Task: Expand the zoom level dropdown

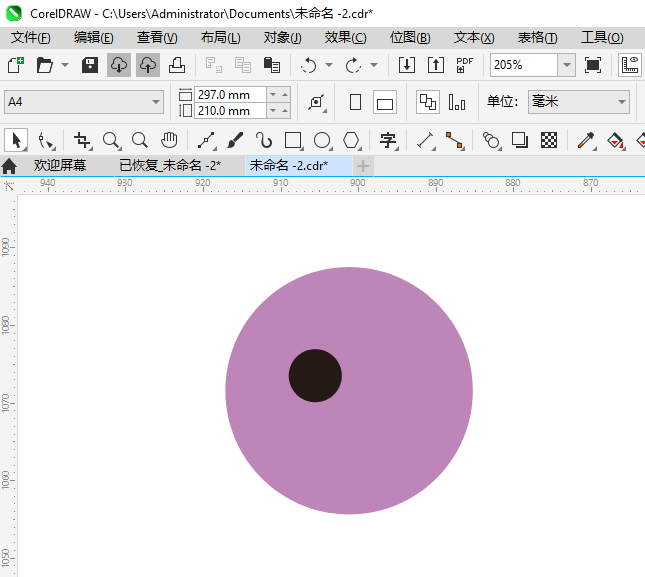Action: point(566,65)
